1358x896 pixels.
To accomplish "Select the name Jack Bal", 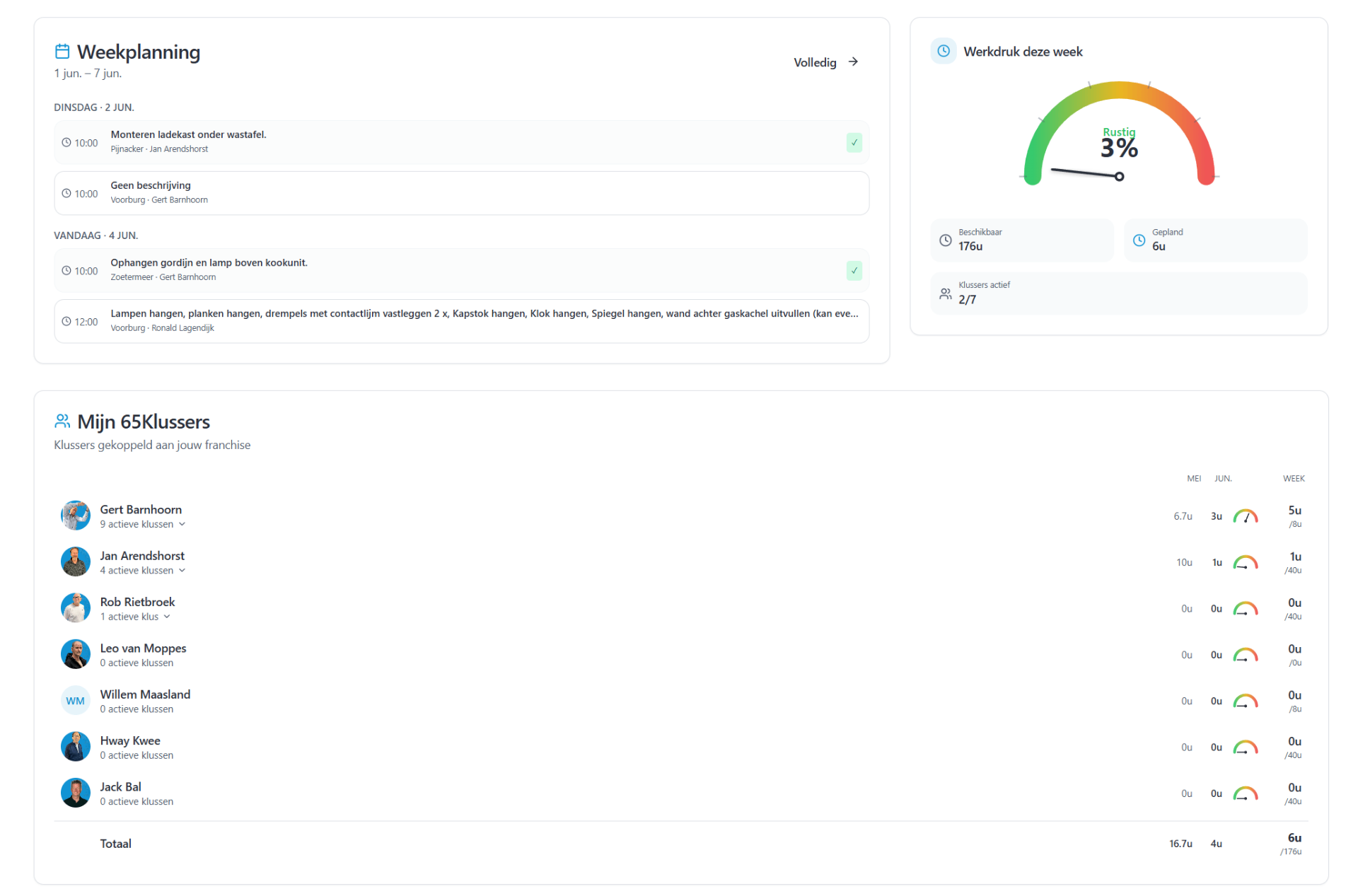I will [120, 787].
